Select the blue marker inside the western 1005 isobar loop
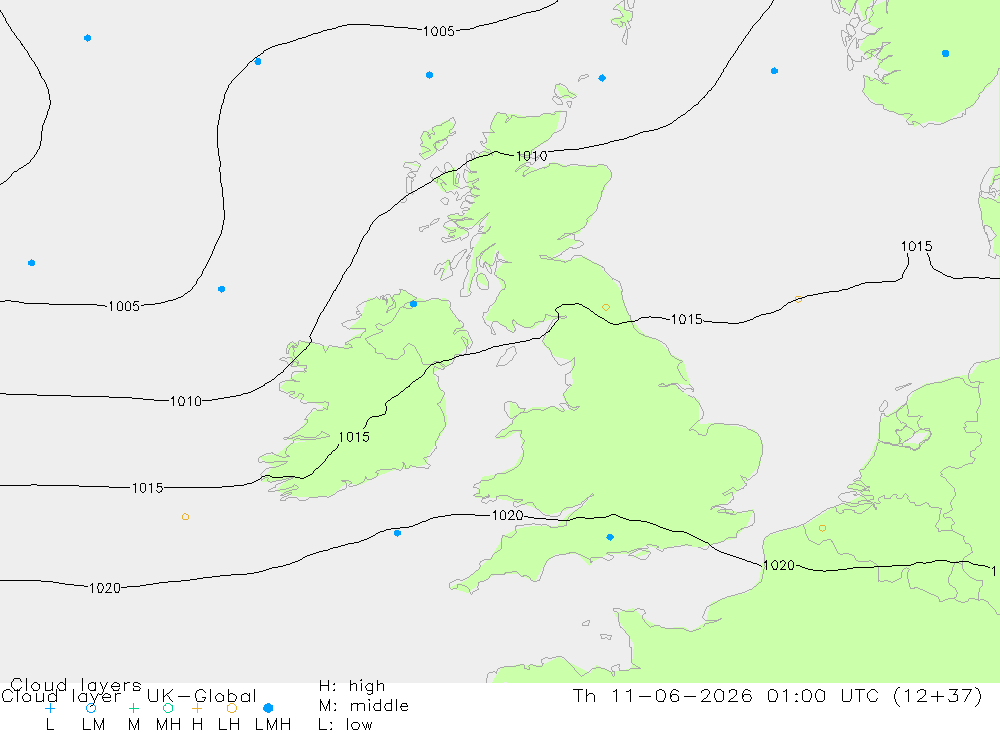This screenshot has width=1000, height=733. [x=221, y=290]
